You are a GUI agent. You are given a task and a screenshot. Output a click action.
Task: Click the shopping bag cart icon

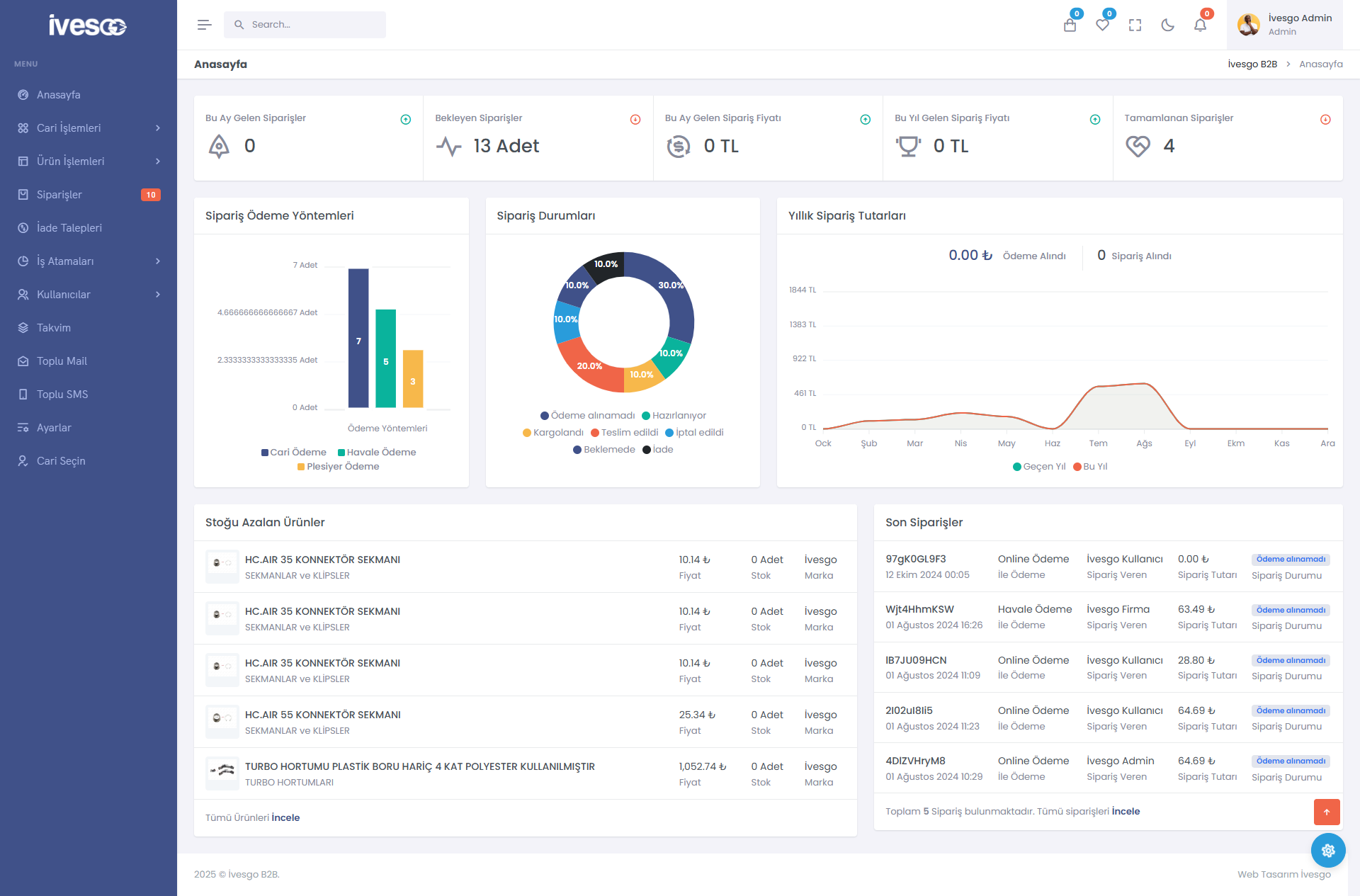1070,25
